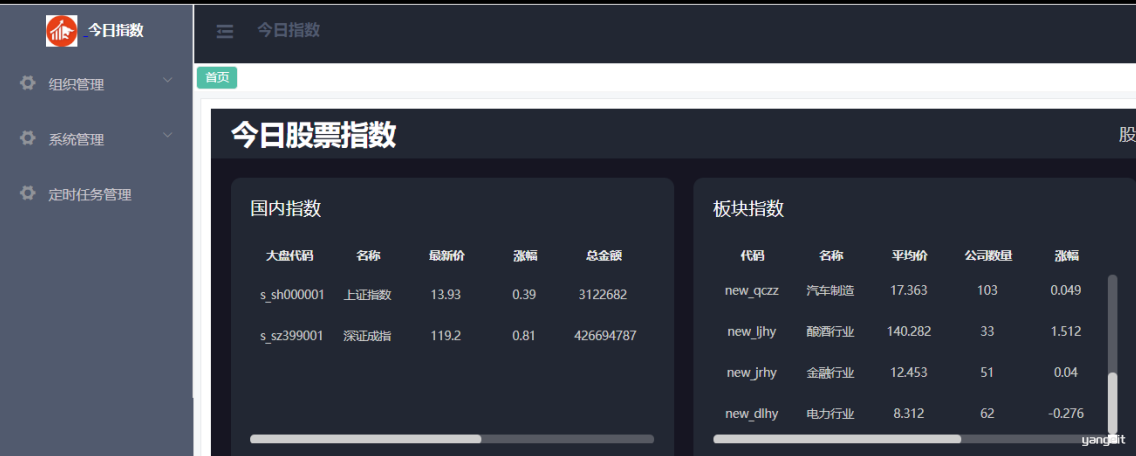Click value 119.2 in 国内指数
Image resolution: width=1136 pixels, height=456 pixels.
[x=446, y=336]
